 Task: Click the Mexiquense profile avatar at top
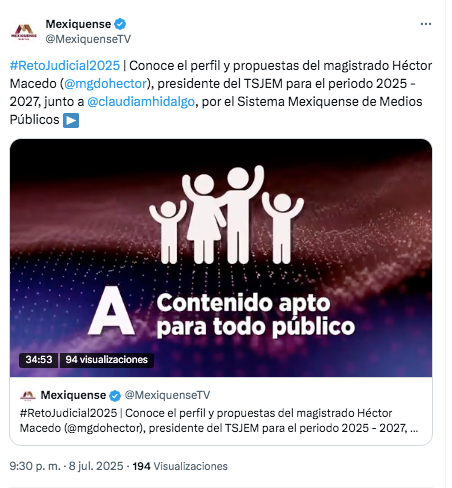pos(24,32)
